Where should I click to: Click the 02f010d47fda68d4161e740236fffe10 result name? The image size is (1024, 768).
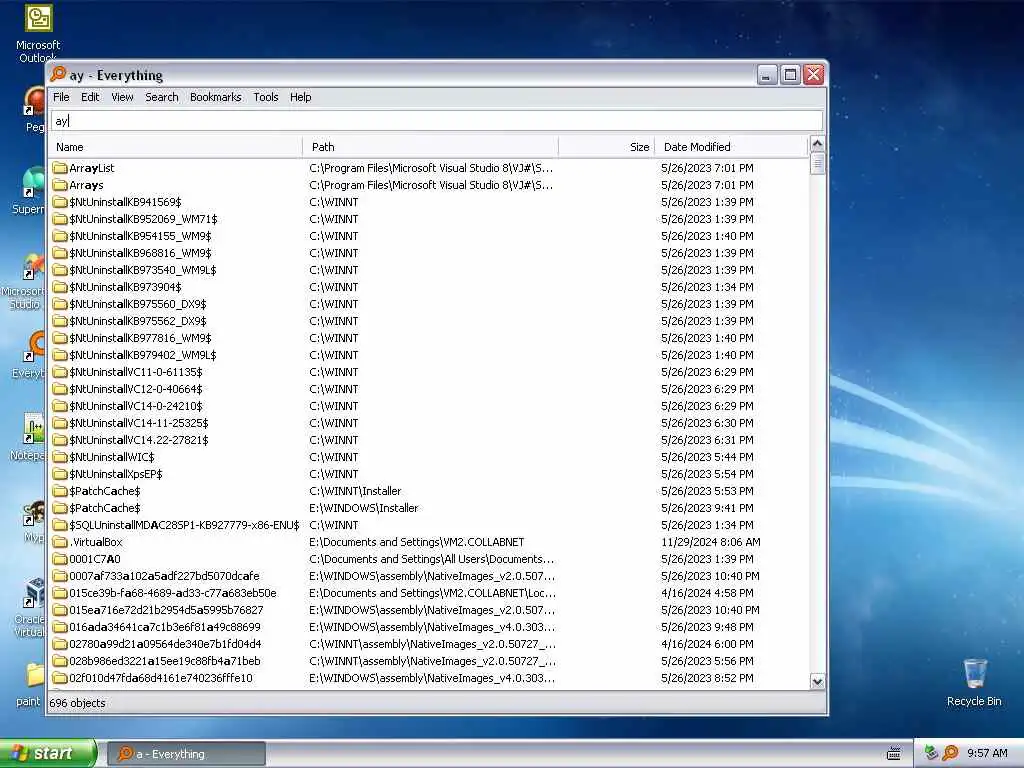[161, 677]
